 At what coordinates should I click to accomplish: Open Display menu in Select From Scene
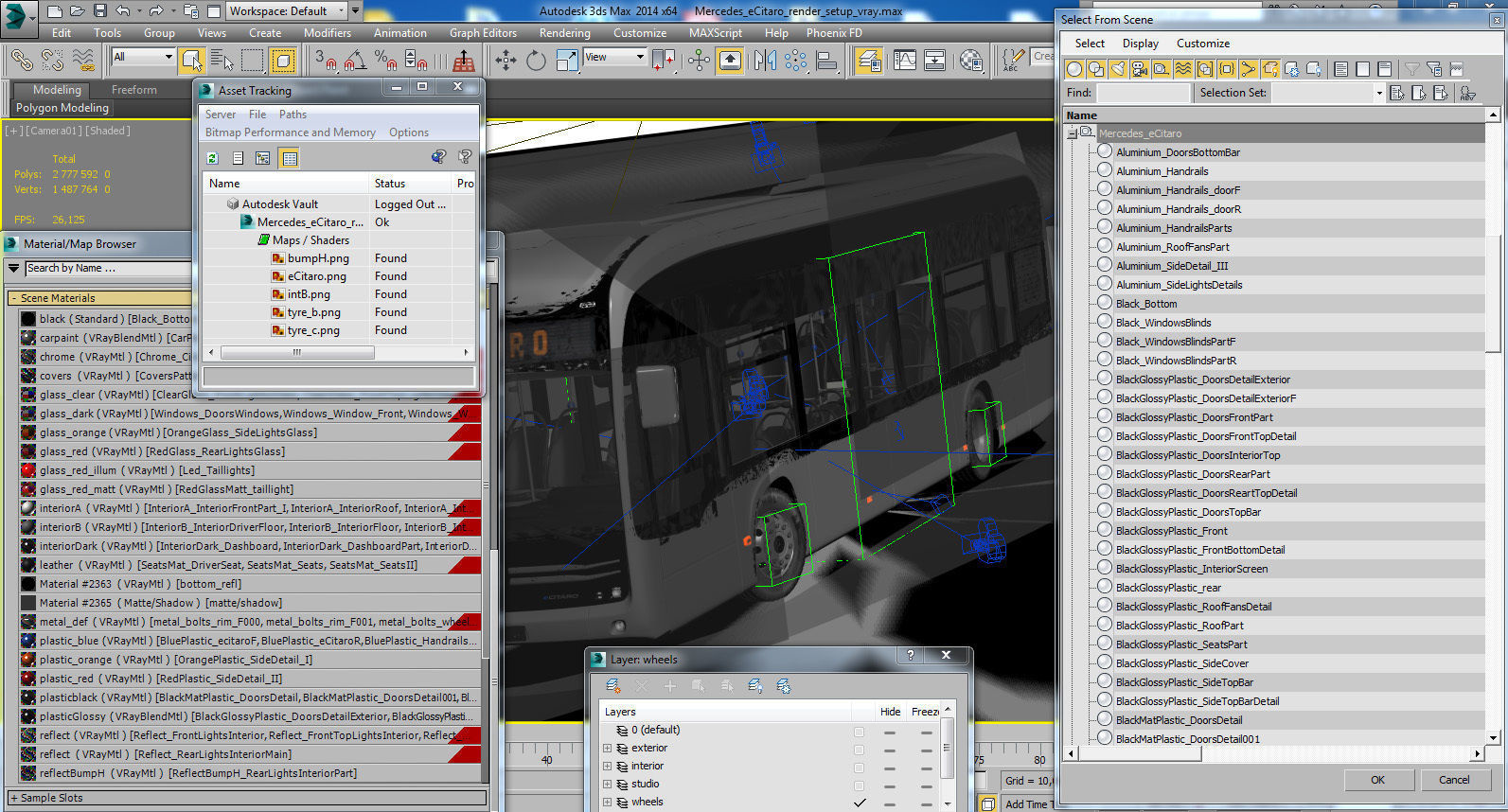[1140, 44]
